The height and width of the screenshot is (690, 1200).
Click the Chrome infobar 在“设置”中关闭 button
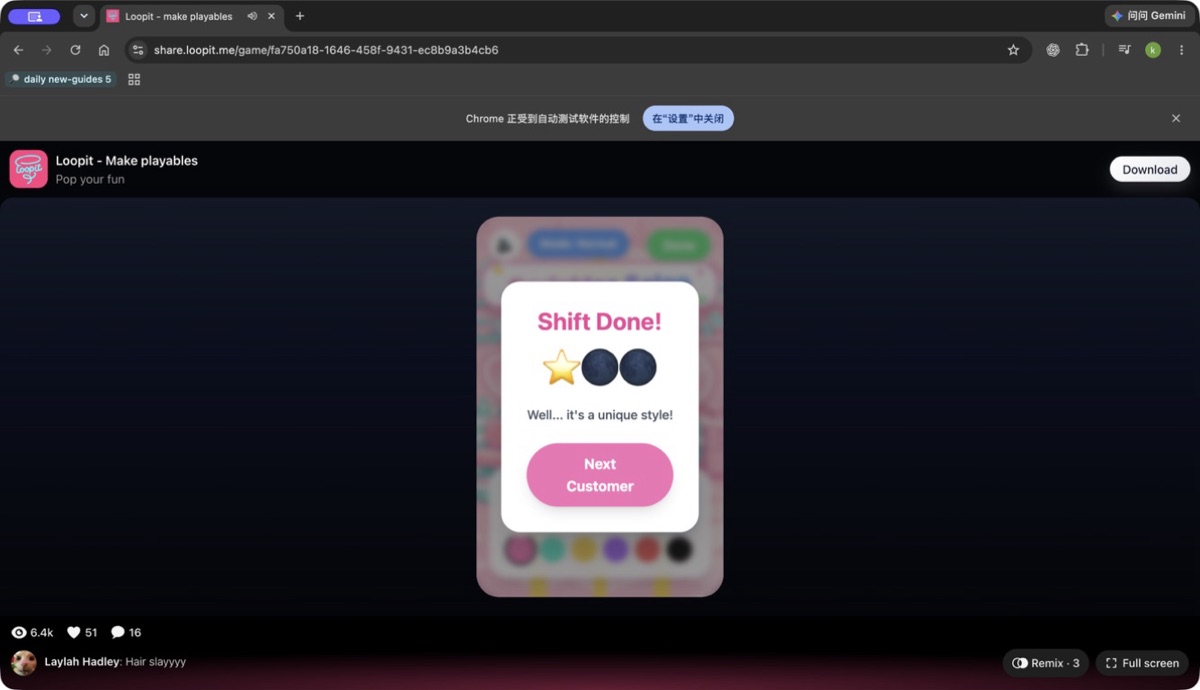(688, 118)
